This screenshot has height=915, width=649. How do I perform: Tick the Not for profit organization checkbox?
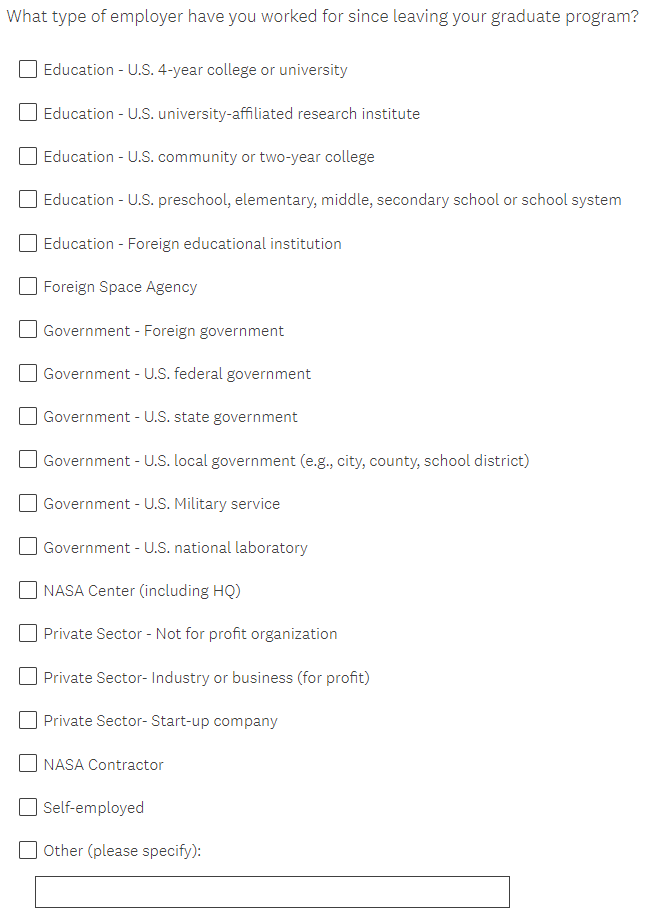click(x=29, y=634)
